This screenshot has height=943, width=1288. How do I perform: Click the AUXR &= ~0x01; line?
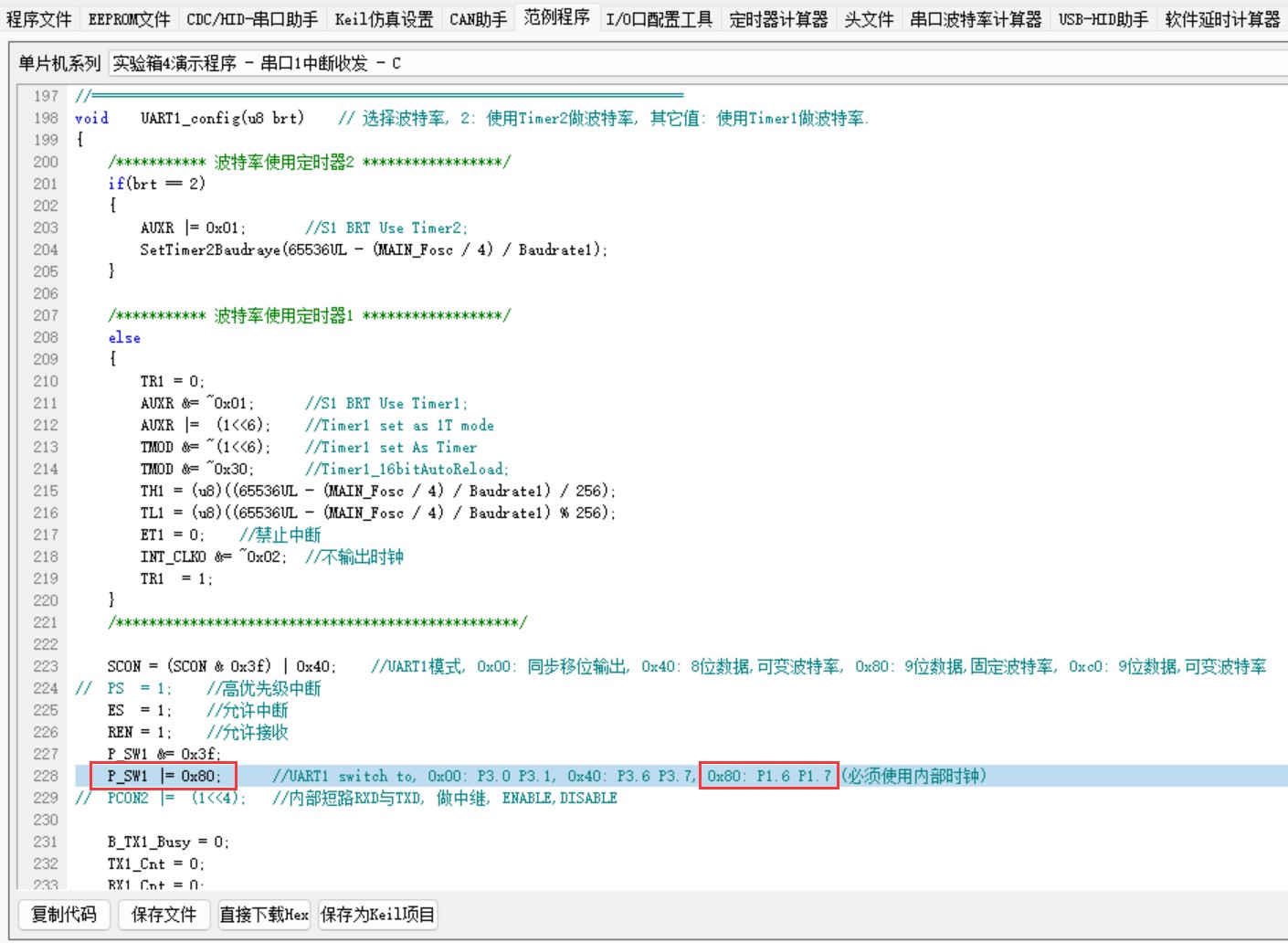click(303, 403)
